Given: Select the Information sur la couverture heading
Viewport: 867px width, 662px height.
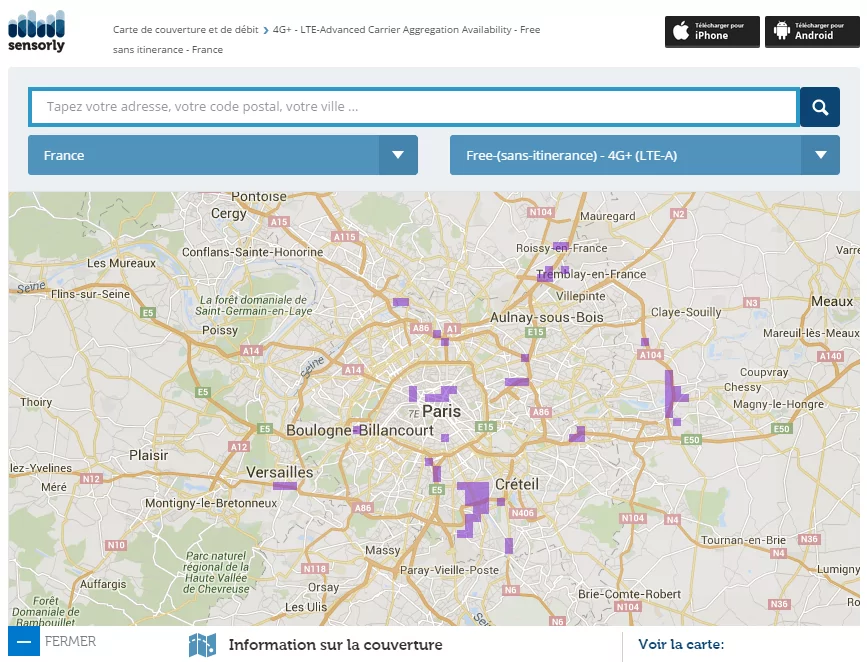Looking at the screenshot, I should (335, 645).
